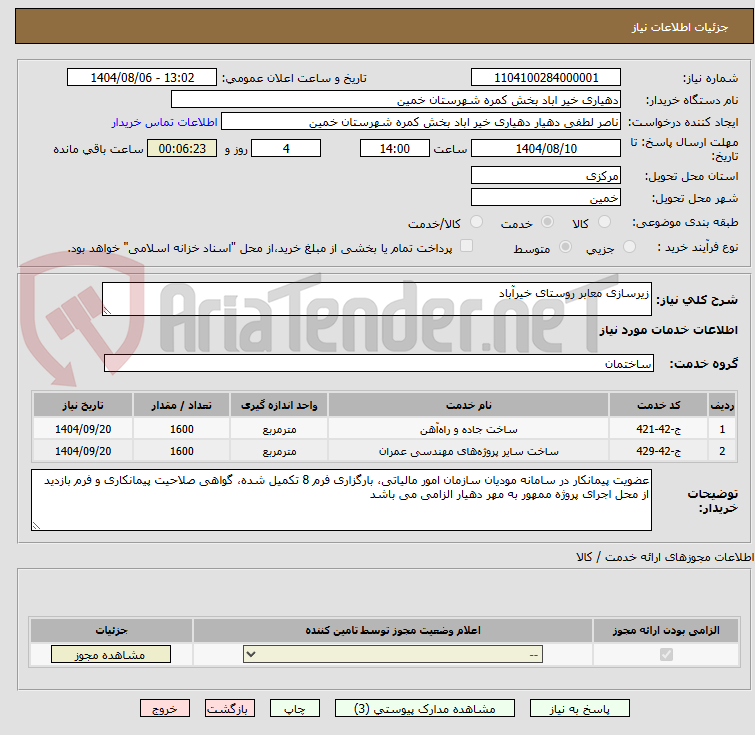
Task: Click quantity 1600 in row 1
Action: point(182,429)
